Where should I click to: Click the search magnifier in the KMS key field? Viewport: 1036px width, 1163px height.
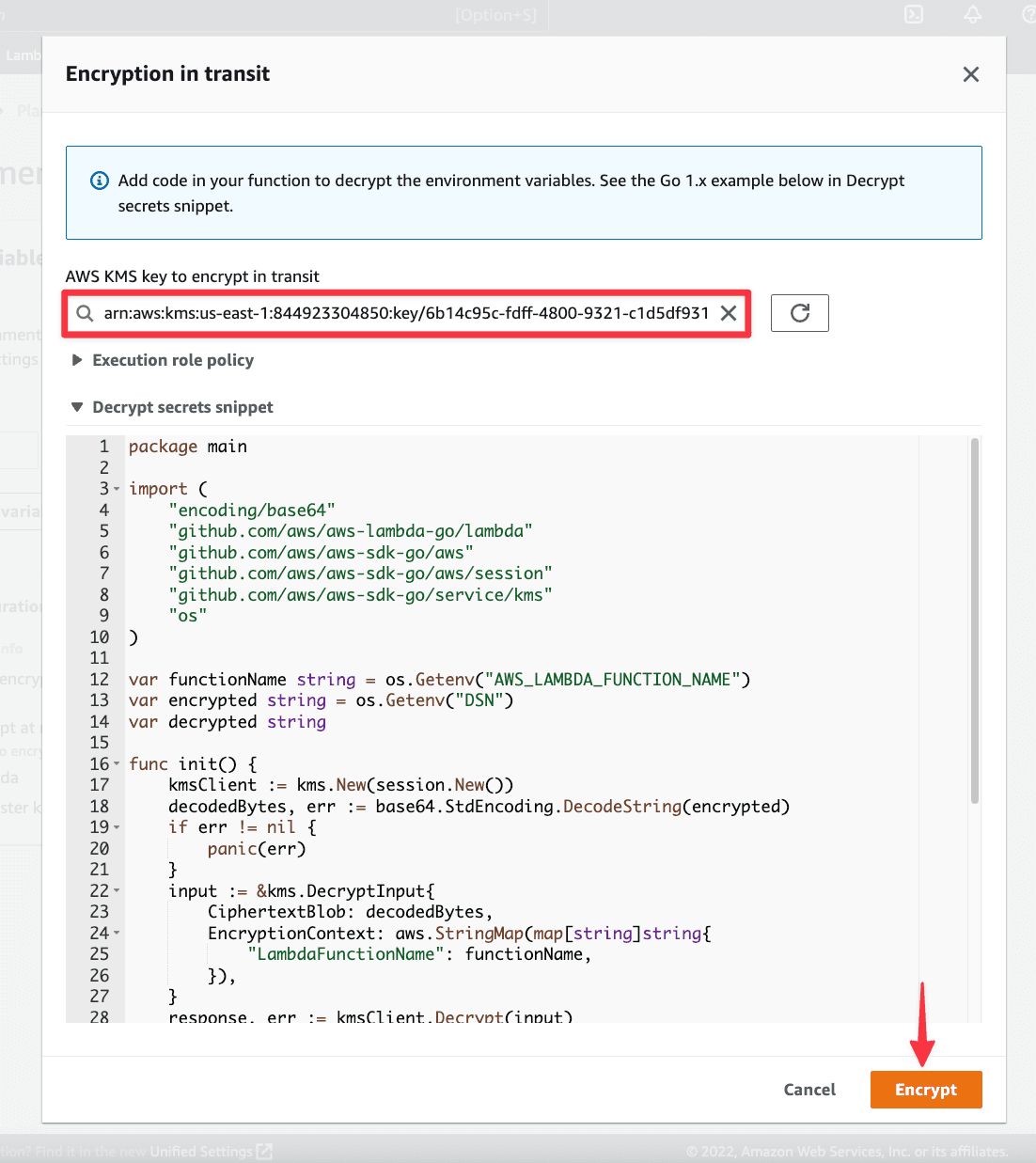click(x=85, y=313)
